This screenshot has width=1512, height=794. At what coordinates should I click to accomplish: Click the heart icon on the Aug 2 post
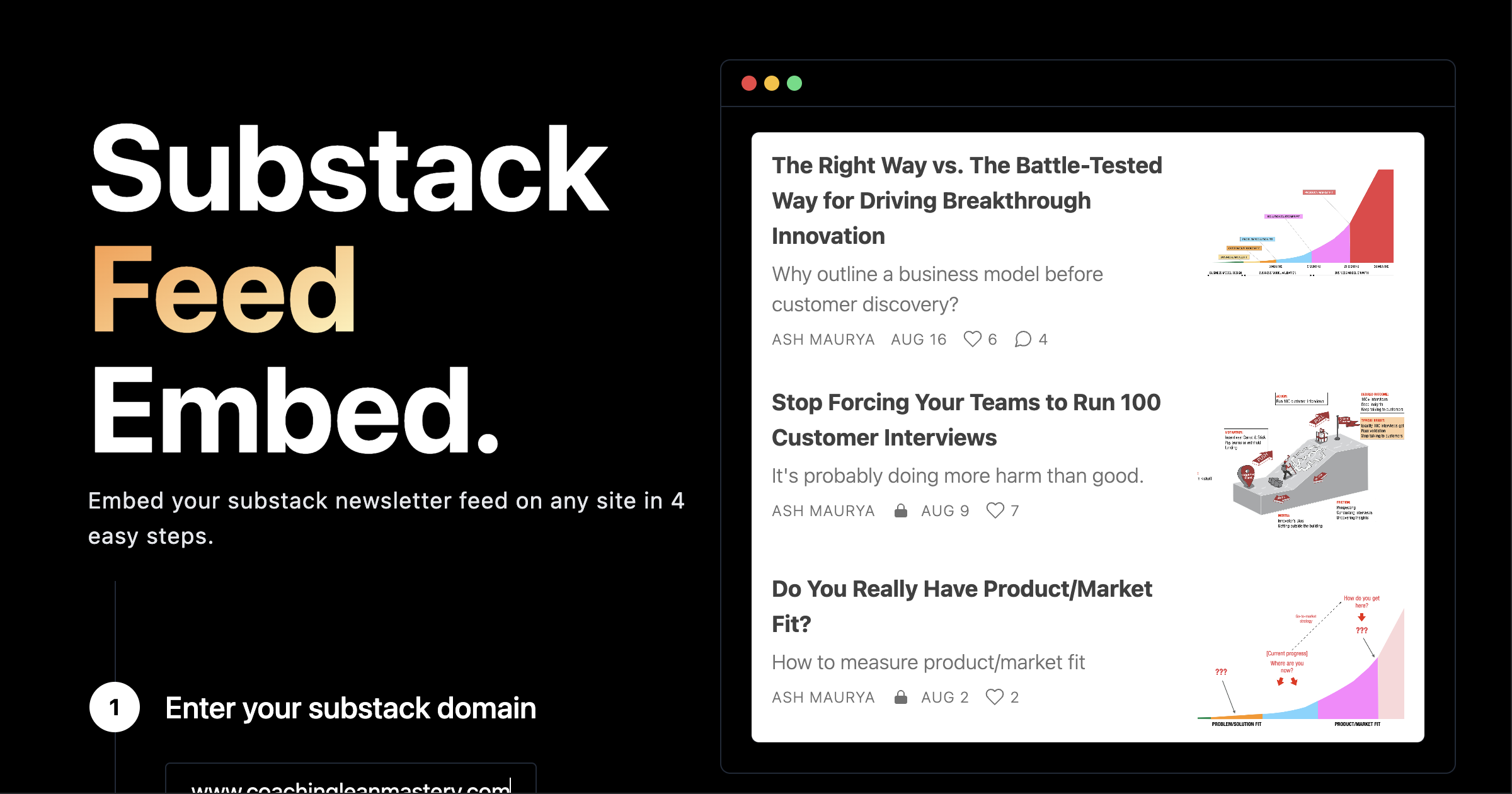(995, 697)
